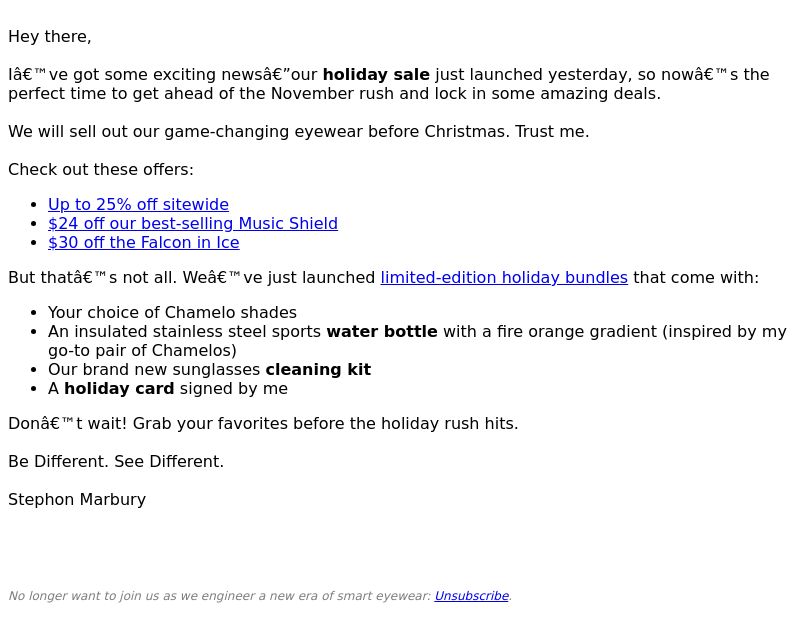The height and width of the screenshot is (631, 800).
Task: Click the "Stephon Marbury" signature
Action: [x=77, y=499]
